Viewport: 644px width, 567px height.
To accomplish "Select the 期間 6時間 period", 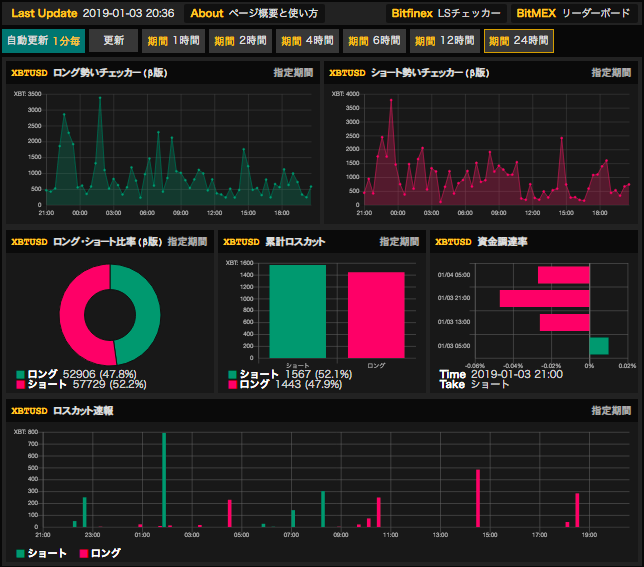I will tap(374, 41).
